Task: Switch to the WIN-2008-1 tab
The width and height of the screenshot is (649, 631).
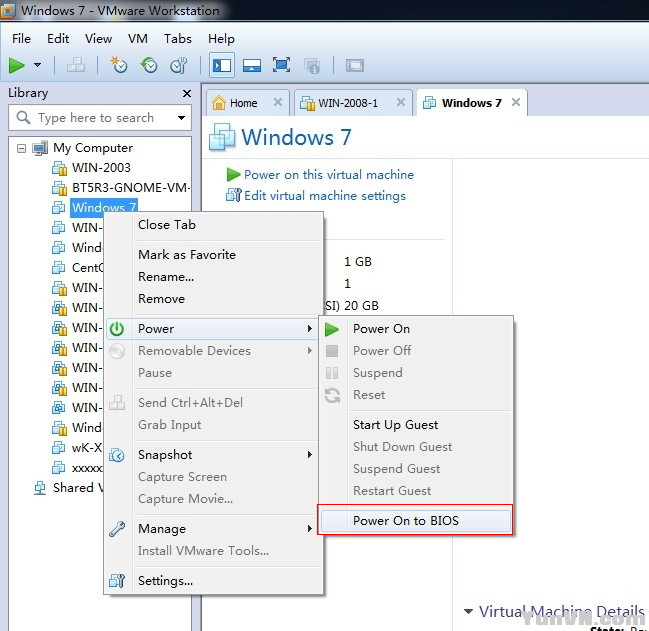Action: point(348,103)
